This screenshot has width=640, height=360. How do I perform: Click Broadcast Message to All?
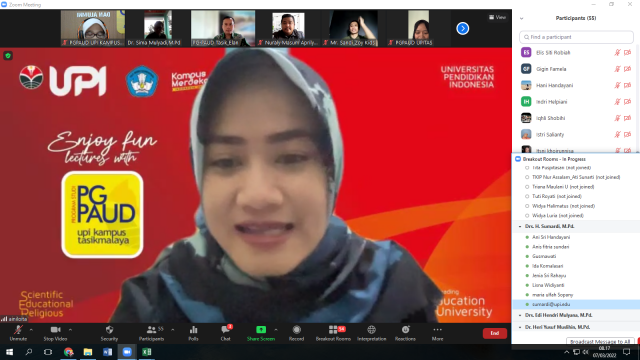[x=600, y=341]
